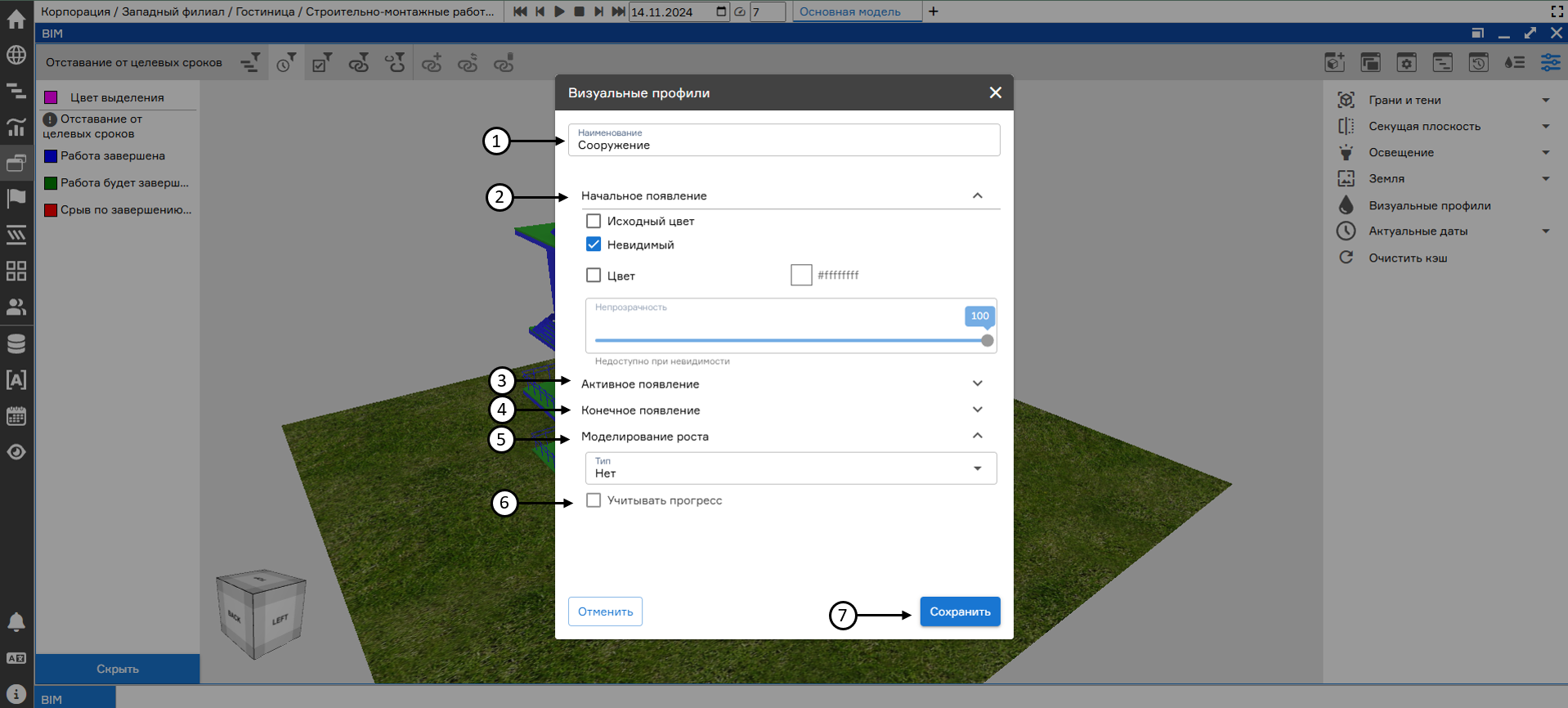Open the Тип dropdown showing Нет
Viewport: 1568px width, 708px height.
[791, 468]
